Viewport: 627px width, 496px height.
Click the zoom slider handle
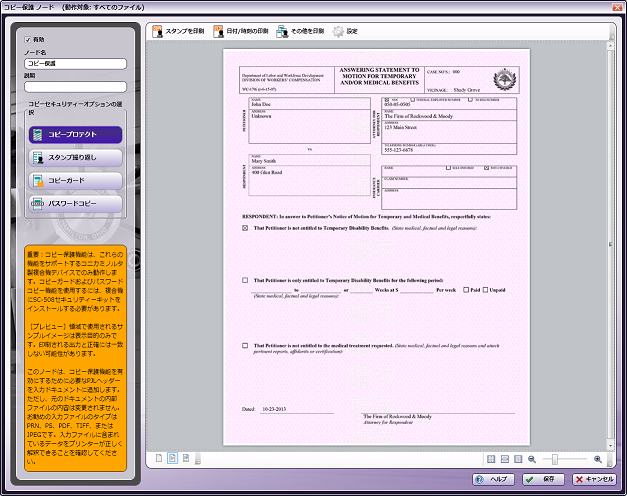pyautogui.click(x=555, y=460)
